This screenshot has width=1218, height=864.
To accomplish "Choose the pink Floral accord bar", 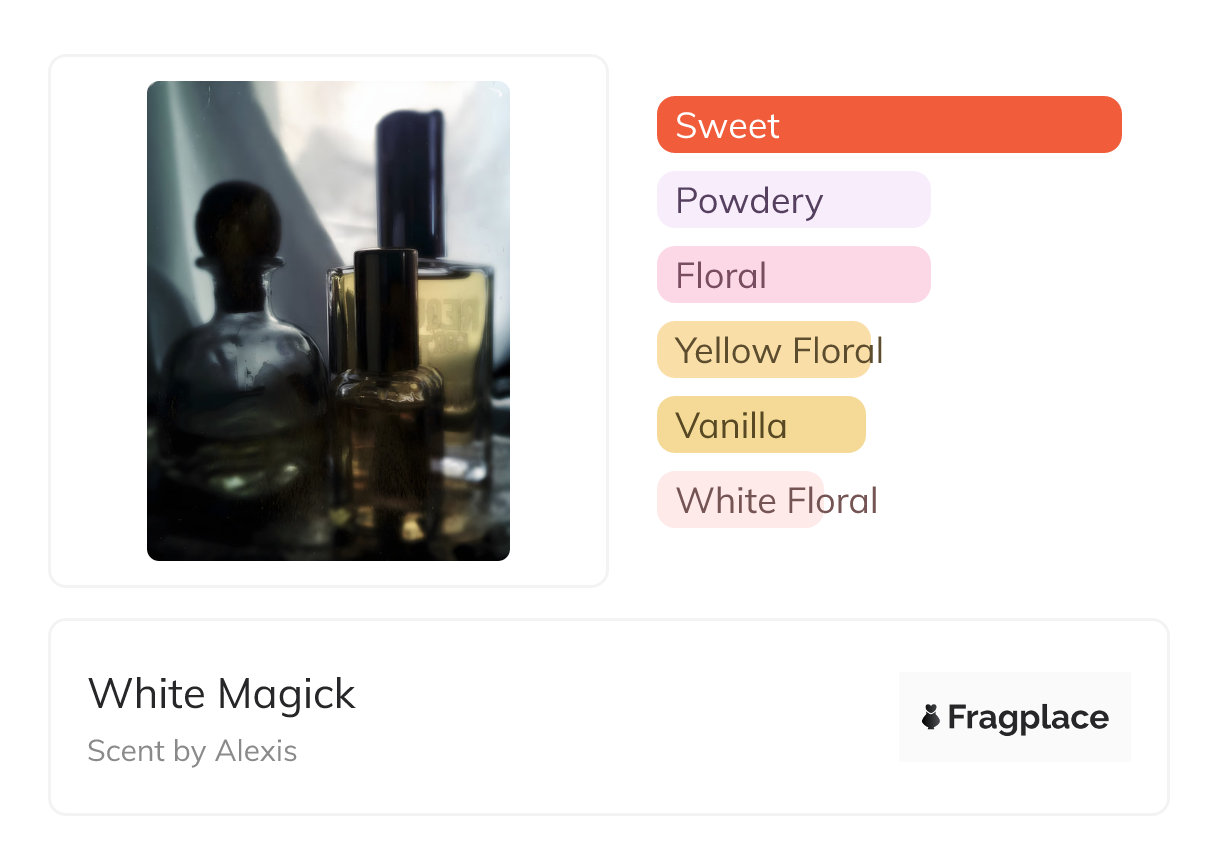I will pos(794,275).
